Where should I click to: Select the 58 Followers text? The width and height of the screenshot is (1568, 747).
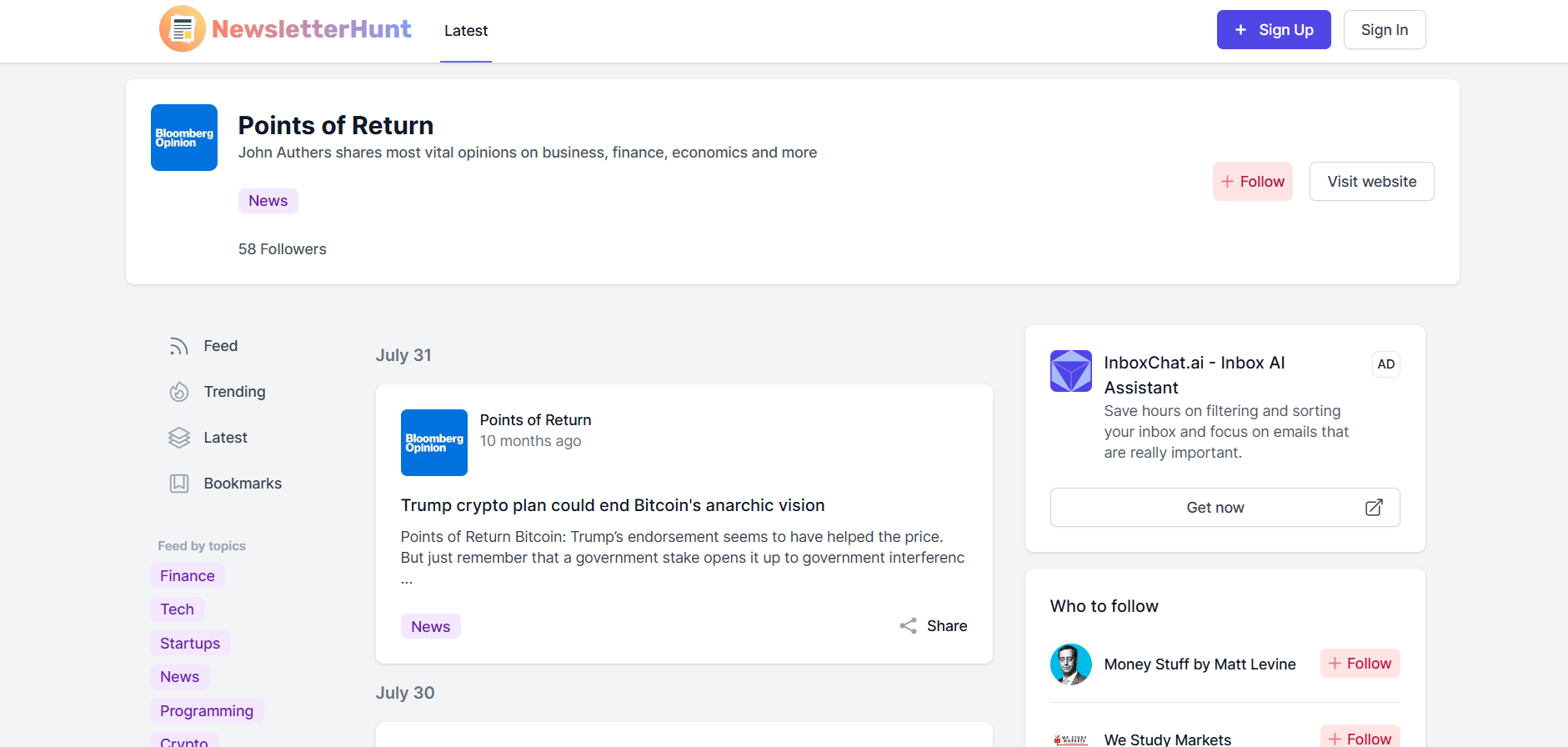[x=283, y=249]
